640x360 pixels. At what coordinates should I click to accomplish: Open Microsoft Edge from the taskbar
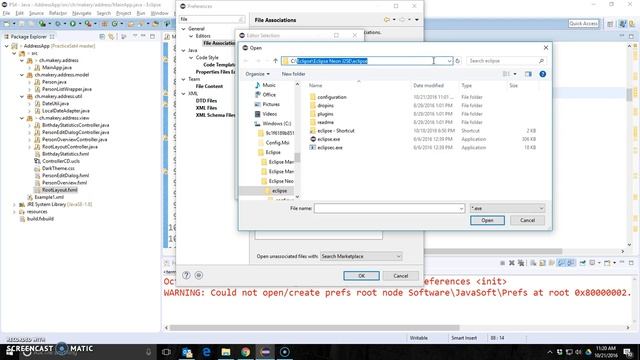coord(207,351)
